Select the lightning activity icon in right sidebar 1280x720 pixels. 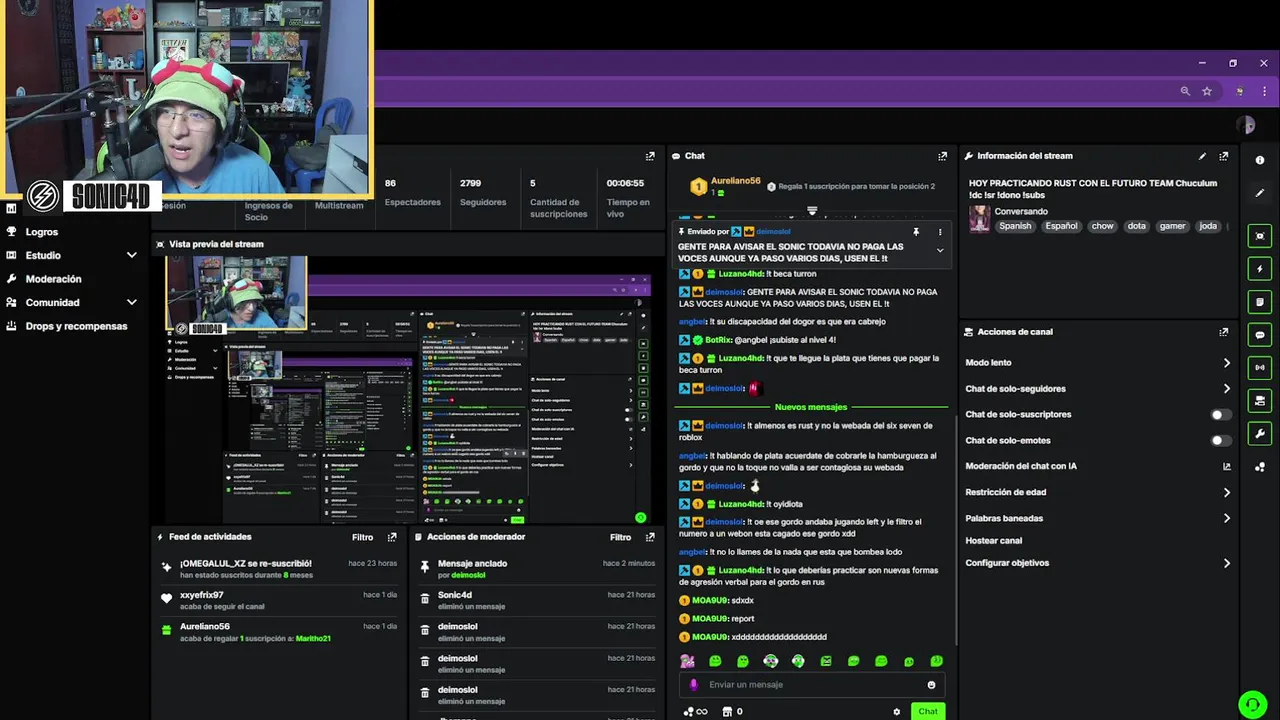click(1259, 269)
